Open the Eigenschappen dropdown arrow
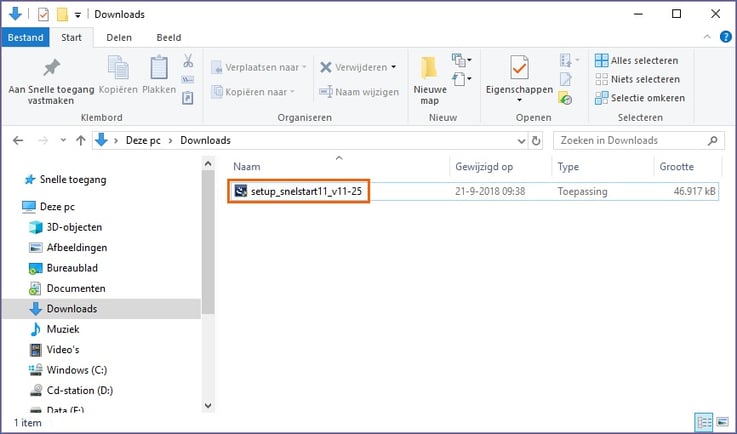737x434 pixels. click(x=519, y=100)
